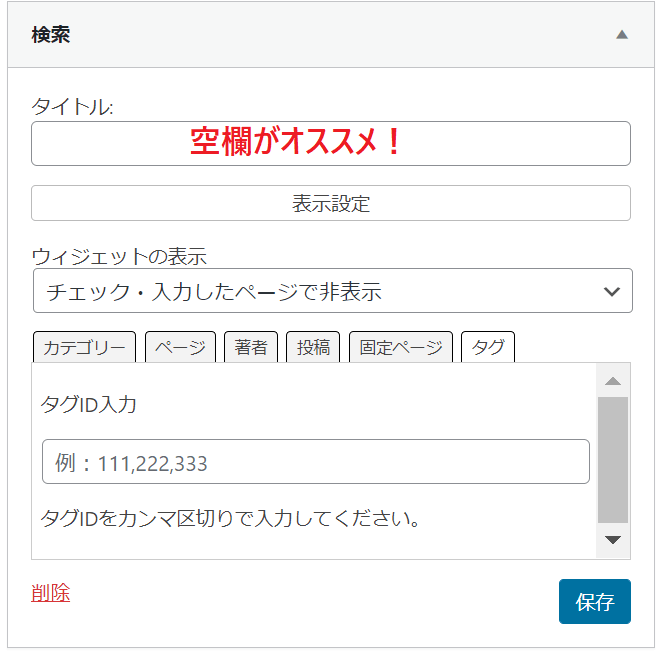Click the scrollbar up arrow in the tag panel
The height and width of the screenshot is (659, 659).
(x=613, y=381)
